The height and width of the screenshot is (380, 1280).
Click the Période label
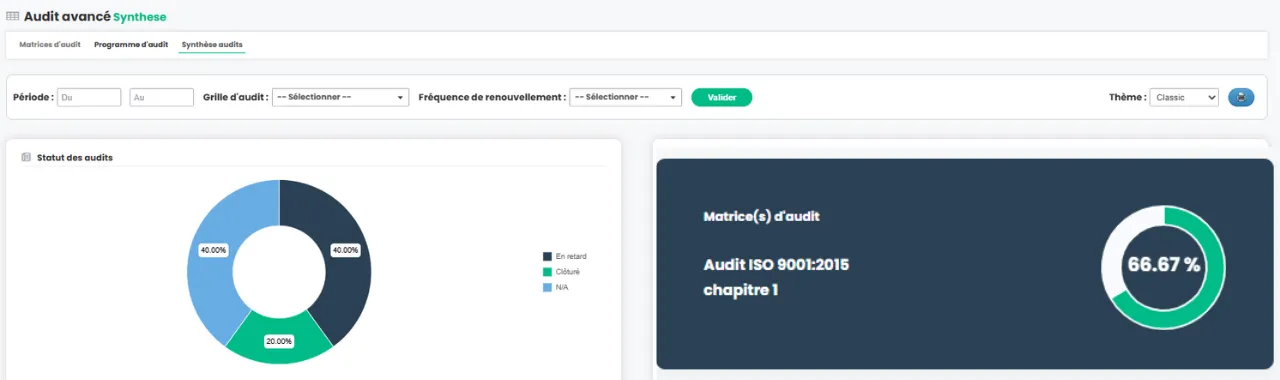click(33, 97)
